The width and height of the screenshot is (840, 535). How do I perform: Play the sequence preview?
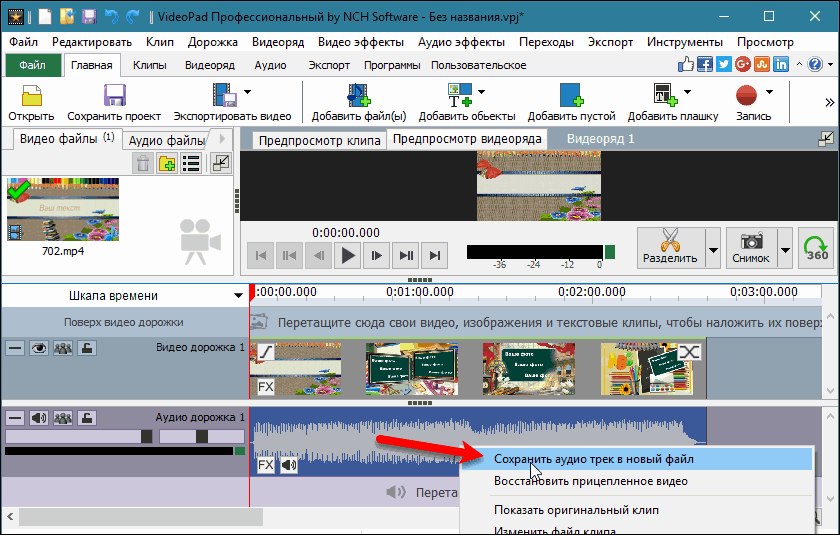(x=348, y=255)
